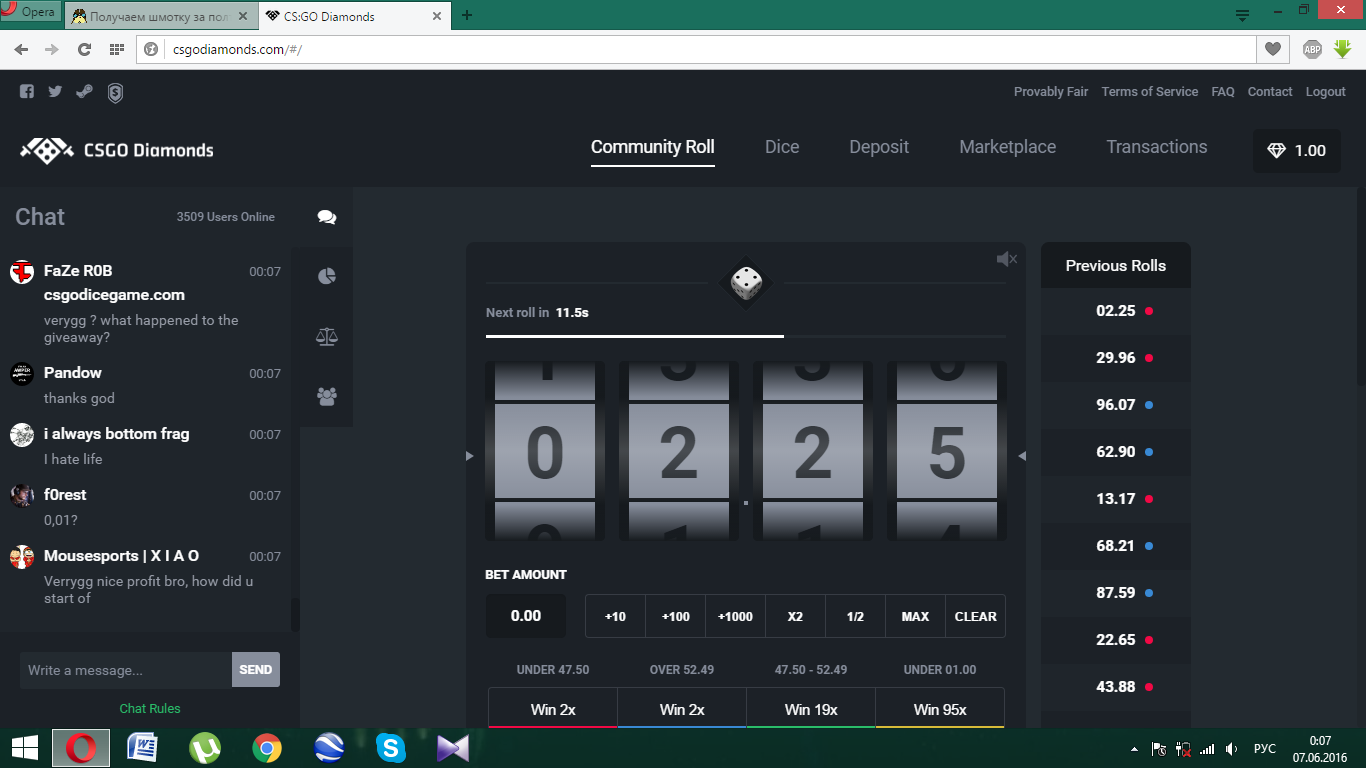Open the Opera menu button

tap(29, 12)
